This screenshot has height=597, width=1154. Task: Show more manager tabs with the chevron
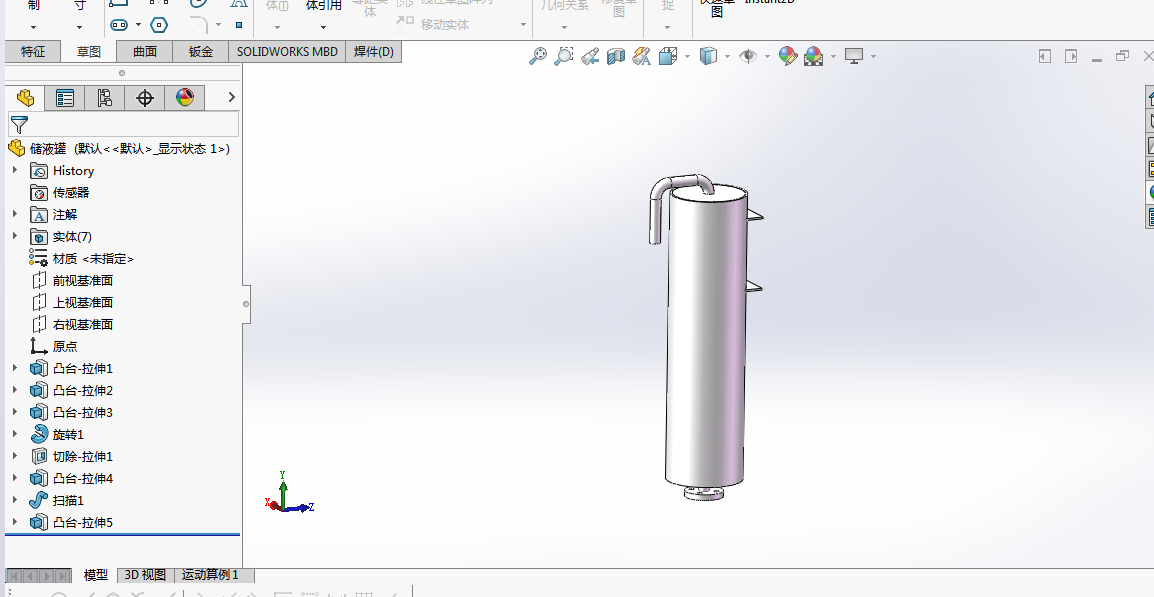pyautogui.click(x=231, y=97)
